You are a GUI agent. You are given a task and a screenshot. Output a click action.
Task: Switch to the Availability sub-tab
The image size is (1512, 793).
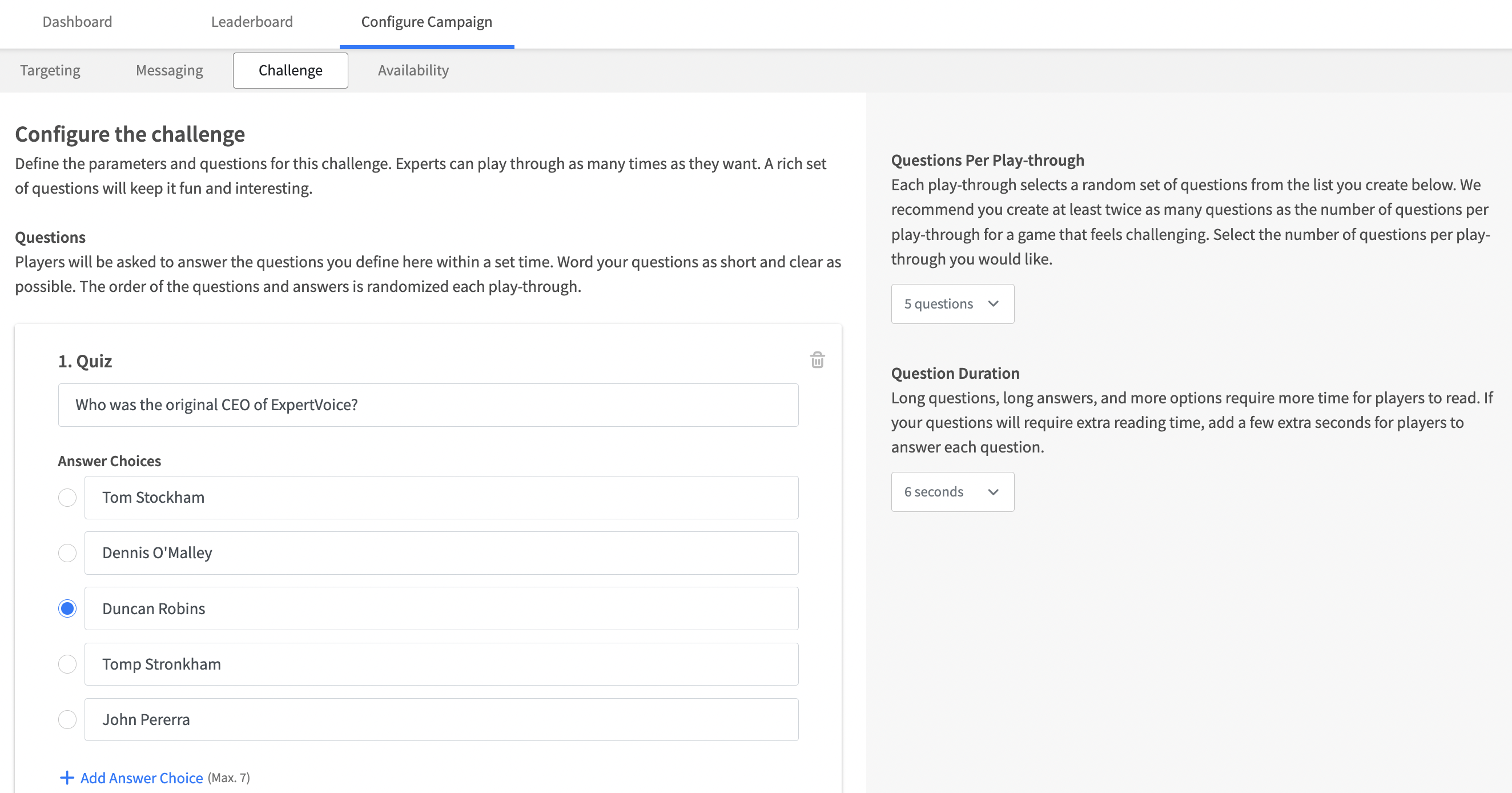point(413,70)
